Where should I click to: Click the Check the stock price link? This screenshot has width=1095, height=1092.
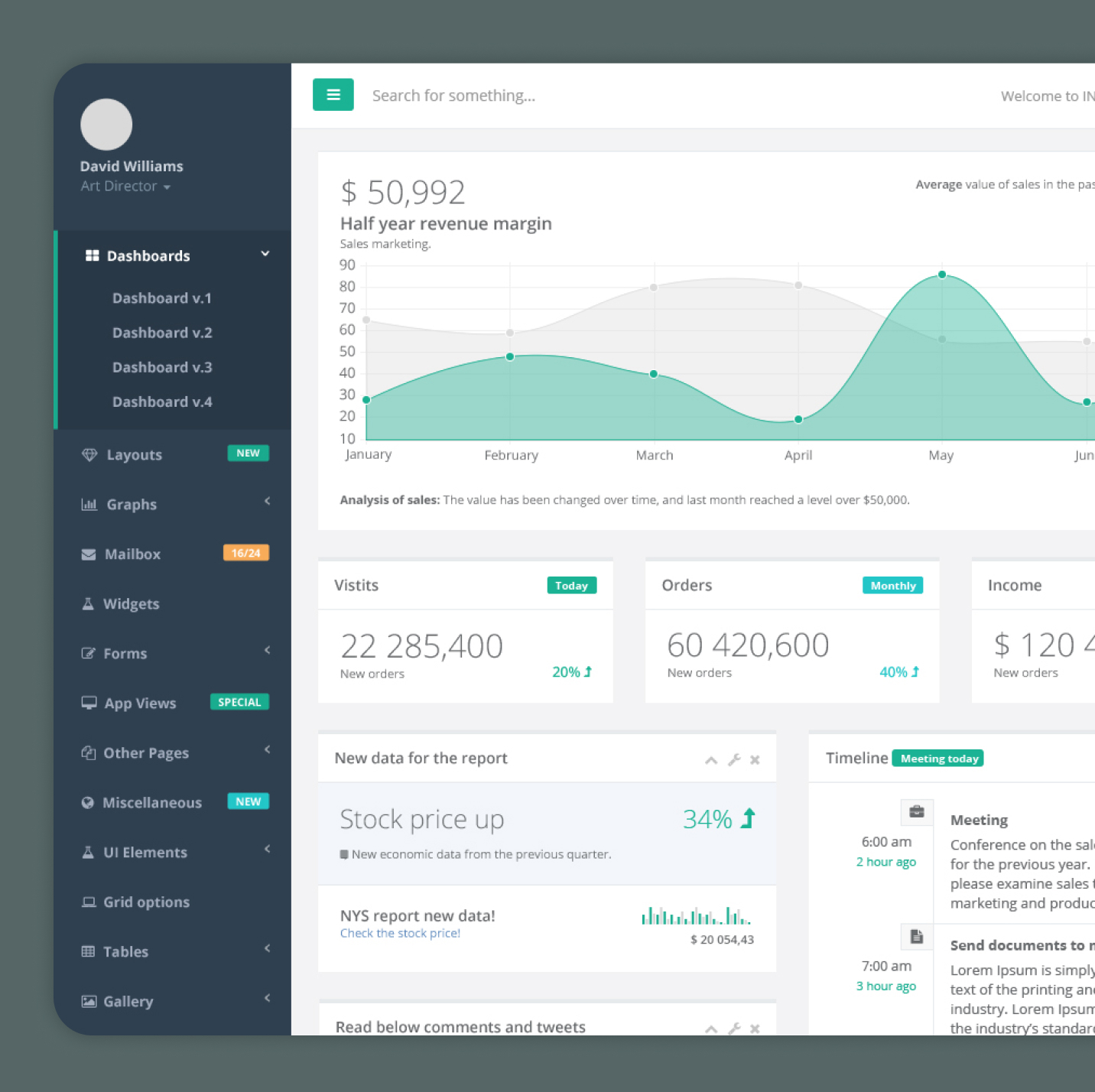[400, 933]
